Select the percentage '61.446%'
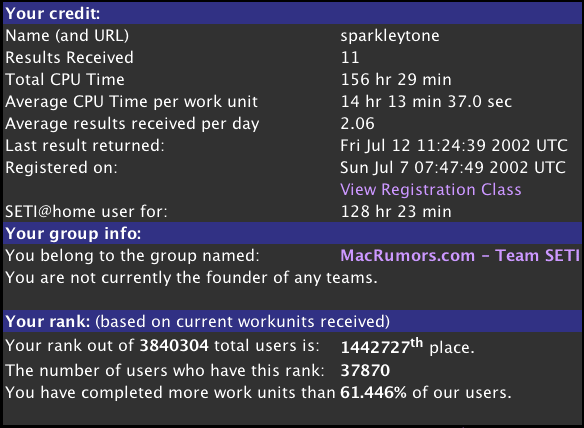Screen dimensions: 584x428 pos(374,393)
